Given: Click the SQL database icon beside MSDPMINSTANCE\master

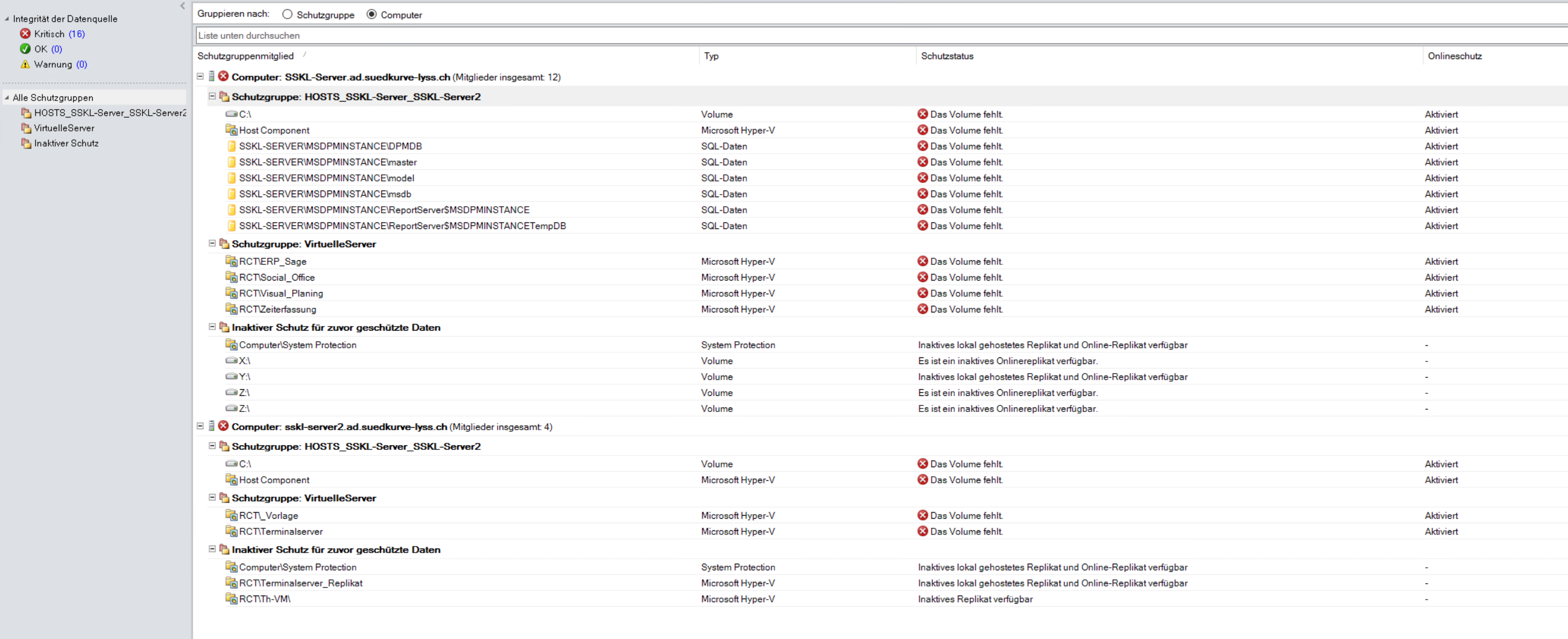Looking at the screenshot, I should click(231, 162).
